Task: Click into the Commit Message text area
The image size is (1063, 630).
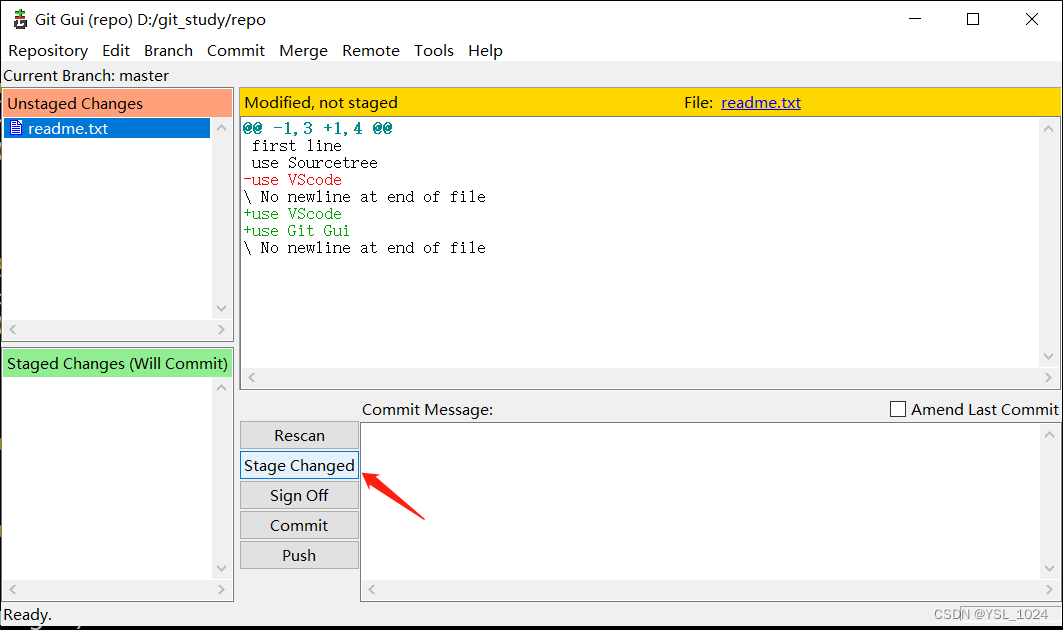Action: tap(701, 502)
